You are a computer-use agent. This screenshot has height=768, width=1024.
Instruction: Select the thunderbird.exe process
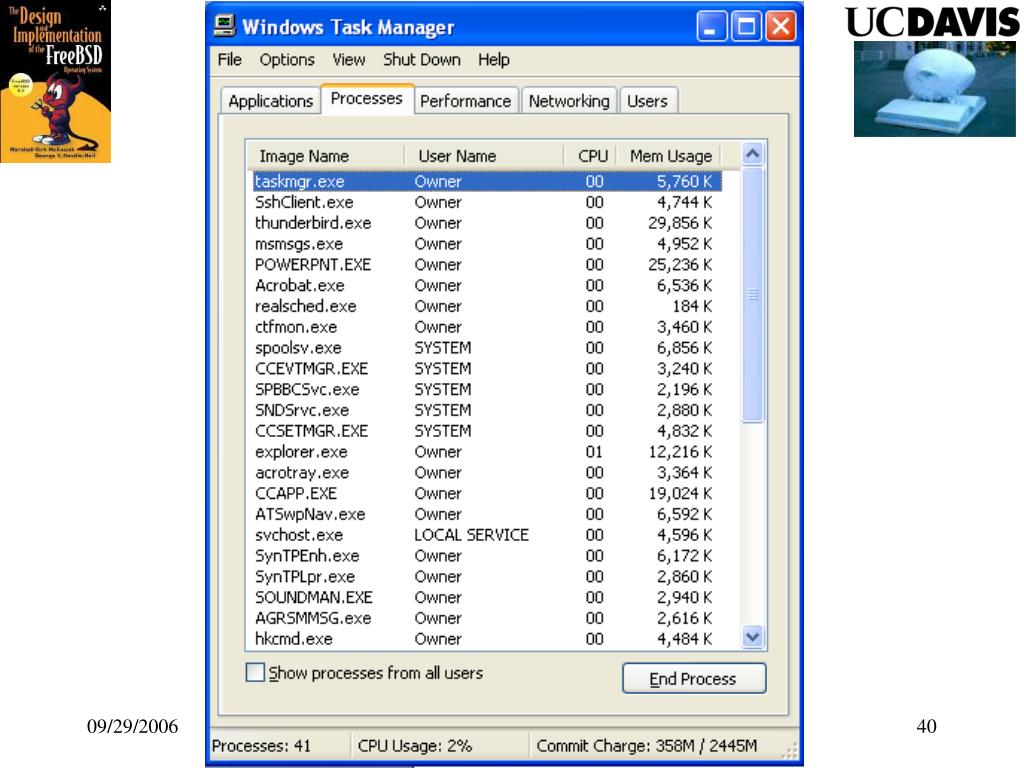click(x=487, y=223)
